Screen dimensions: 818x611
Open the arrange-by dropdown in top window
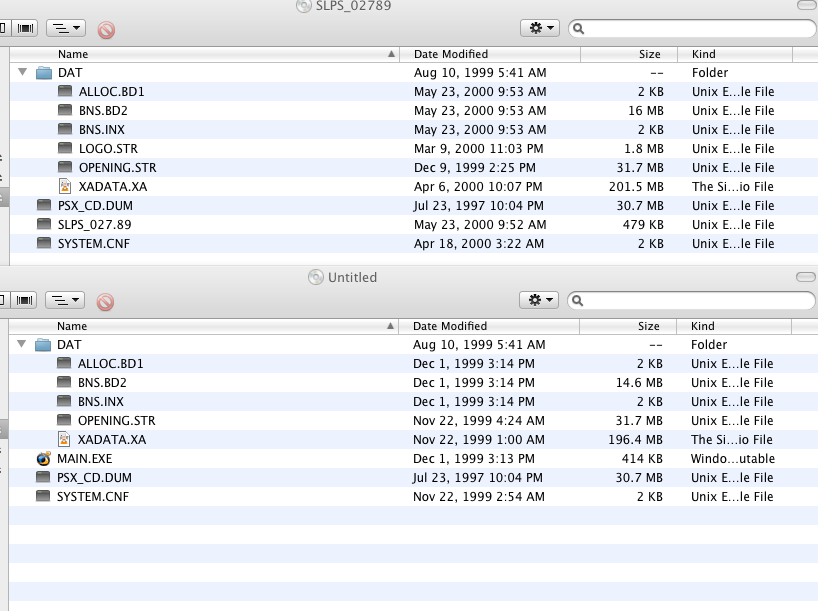pyautogui.click(x=66, y=29)
